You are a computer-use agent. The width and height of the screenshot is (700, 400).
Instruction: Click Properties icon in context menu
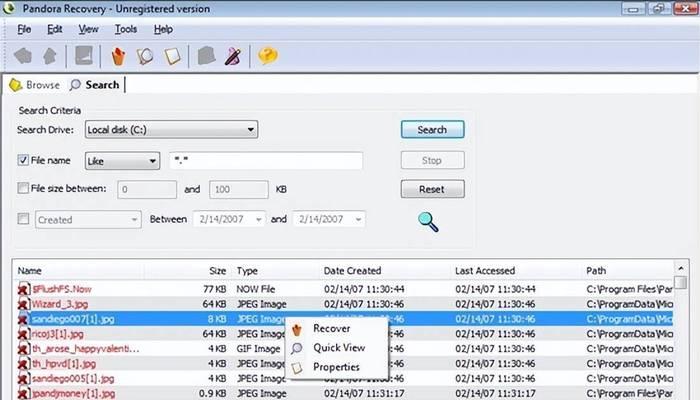pyautogui.click(x=296, y=367)
